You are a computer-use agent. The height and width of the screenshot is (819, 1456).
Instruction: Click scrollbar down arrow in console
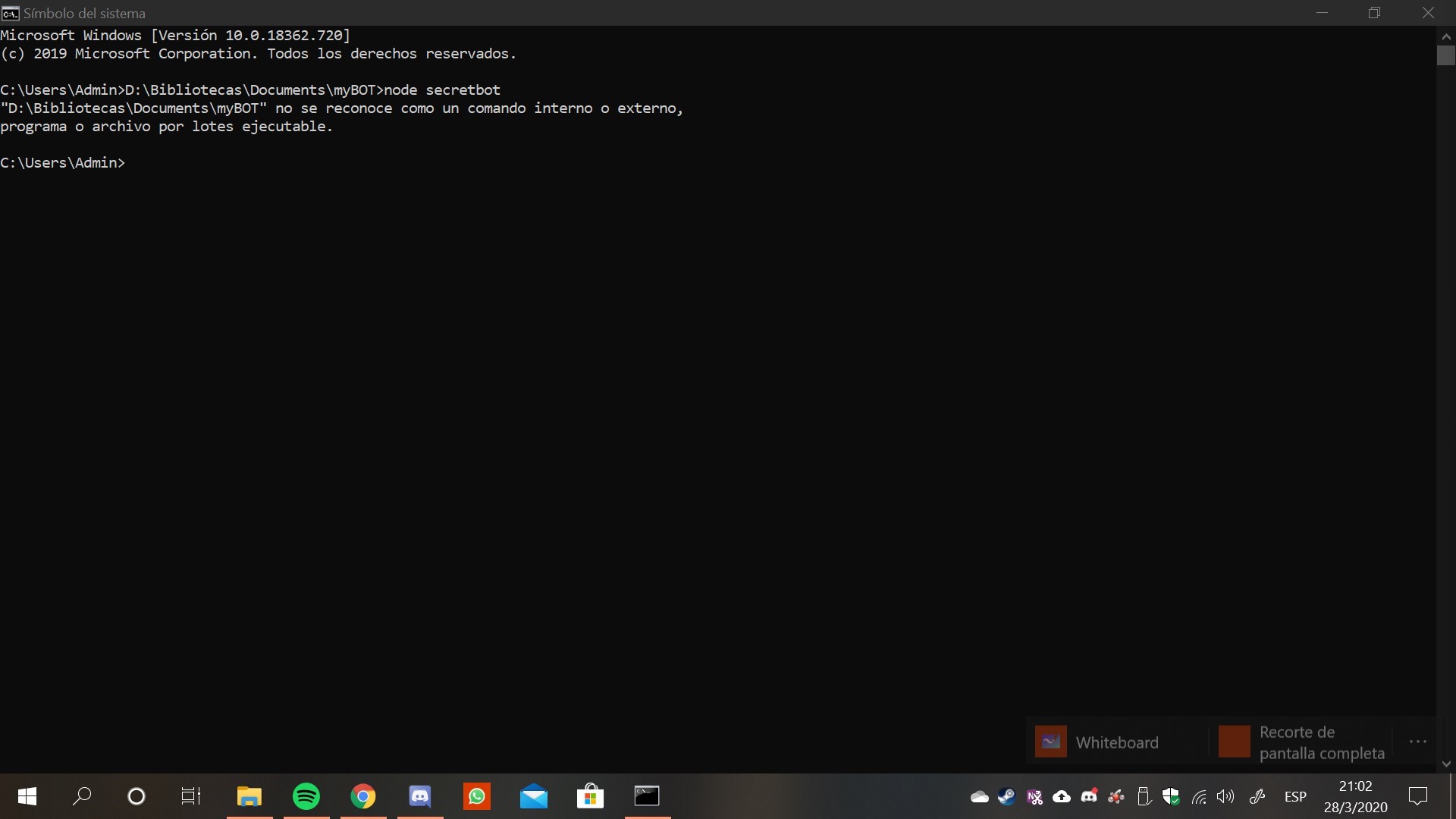(1446, 764)
